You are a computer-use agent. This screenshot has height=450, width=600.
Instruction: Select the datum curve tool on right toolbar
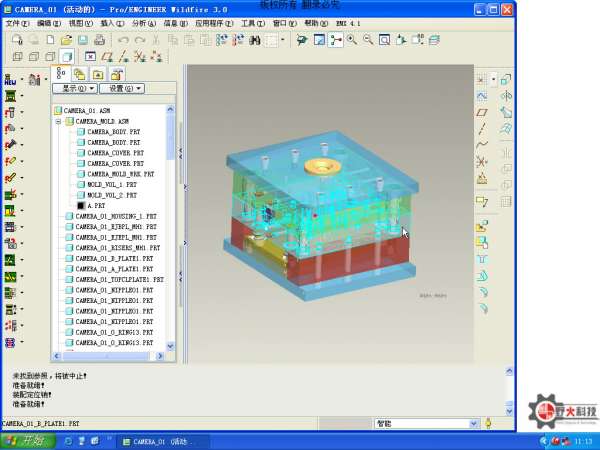pos(482,145)
